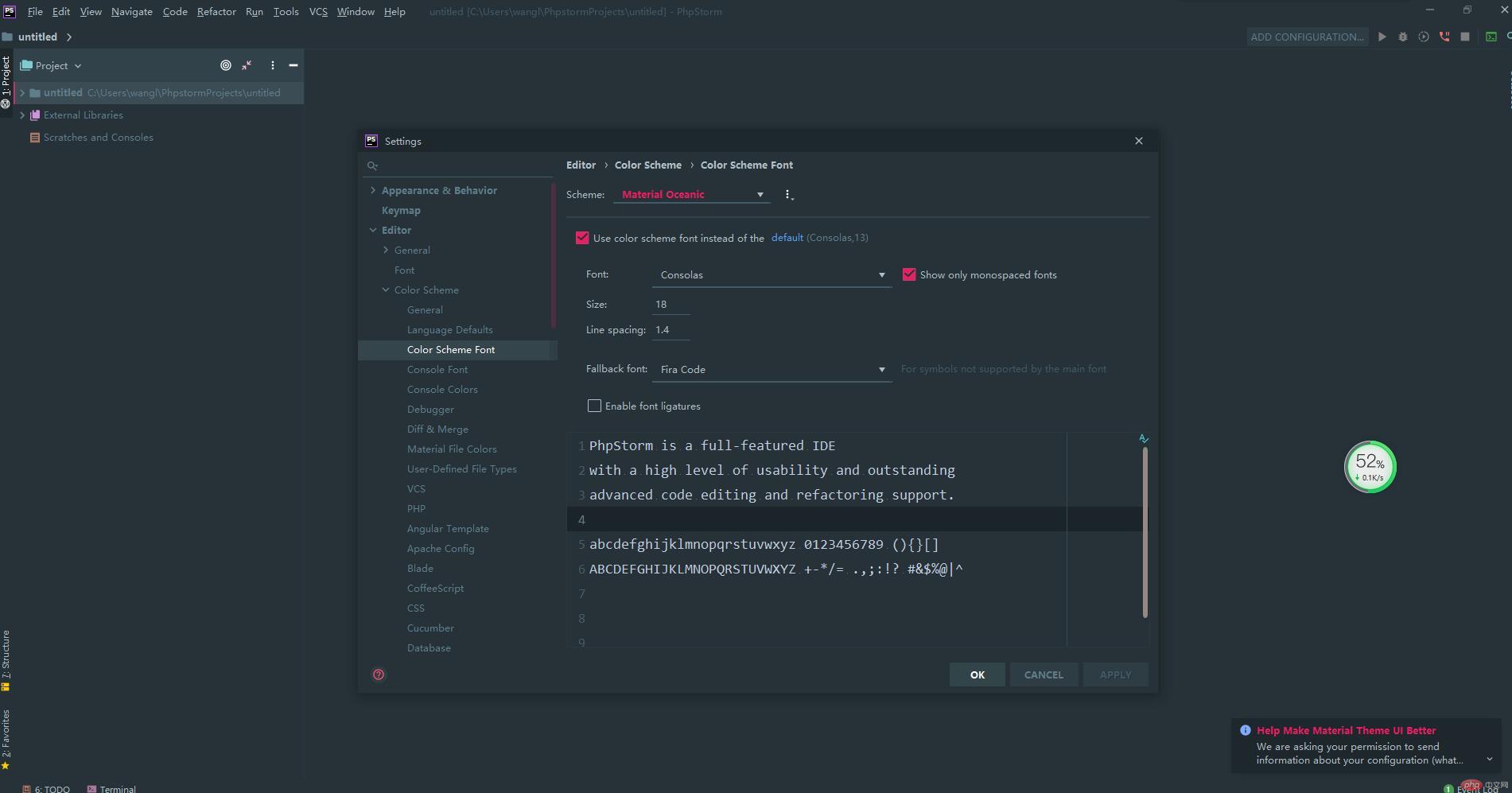Image resolution: width=1512 pixels, height=793 pixels.
Task: Select Console Font in settings tree
Action: click(x=437, y=369)
